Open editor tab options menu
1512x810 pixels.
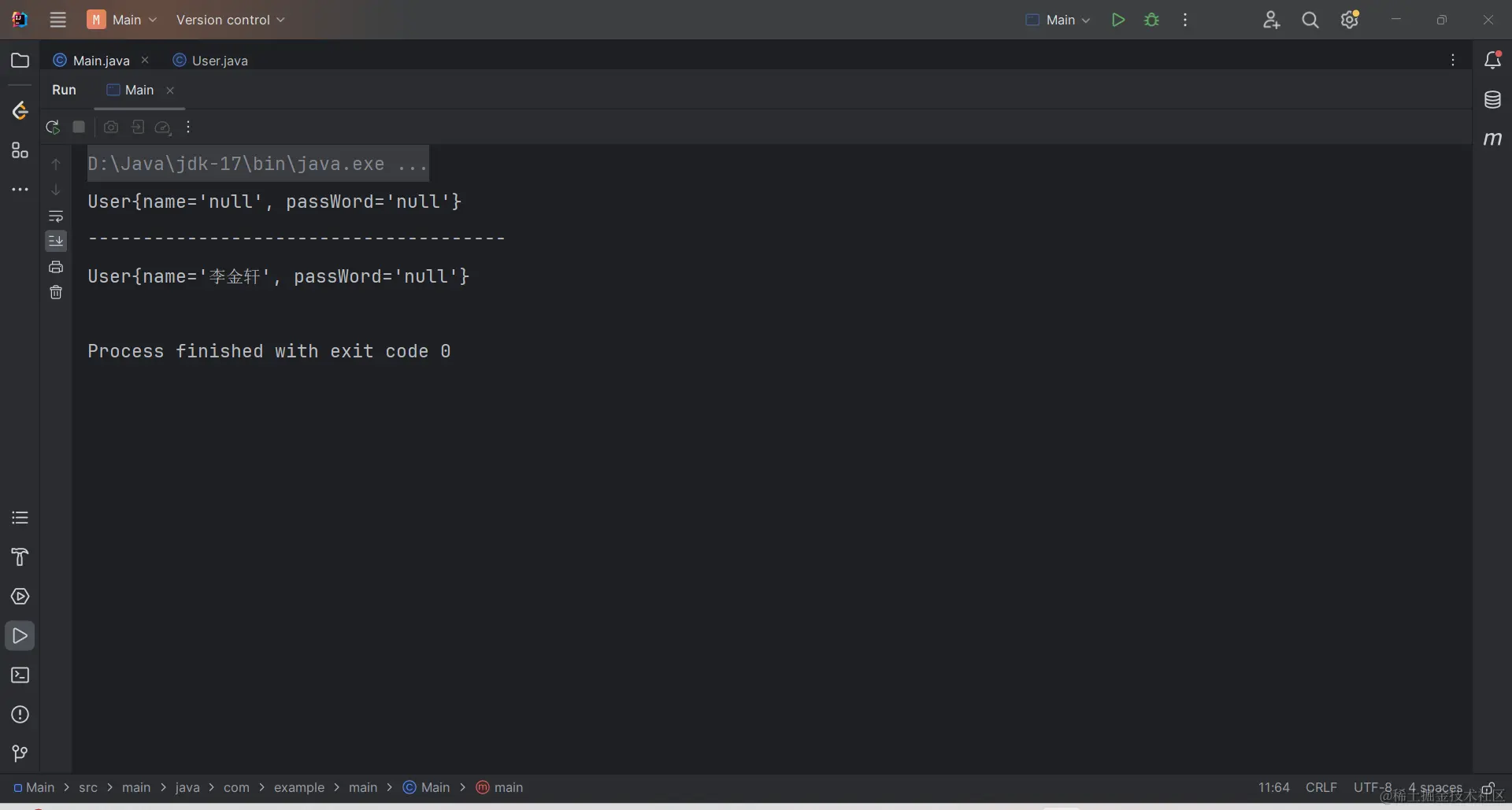tap(1453, 61)
